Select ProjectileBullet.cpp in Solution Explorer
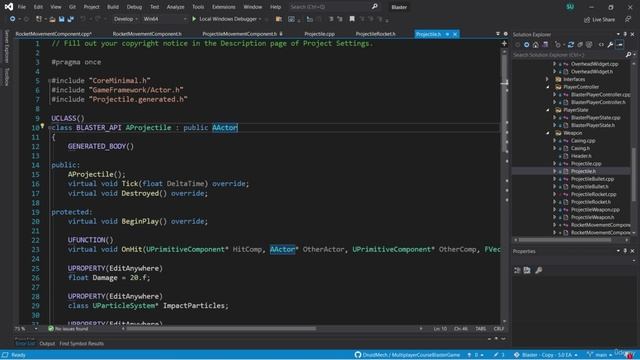Image resolution: width=640 pixels, height=360 pixels. (592, 179)
